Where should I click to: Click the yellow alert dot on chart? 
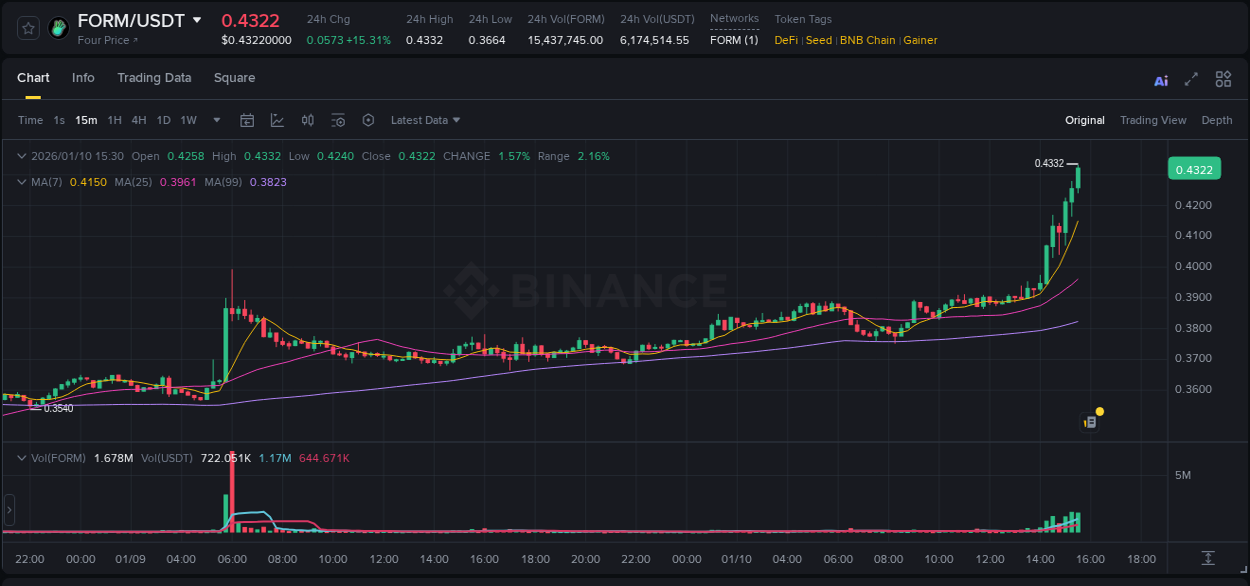click(x=1099, y=411)
